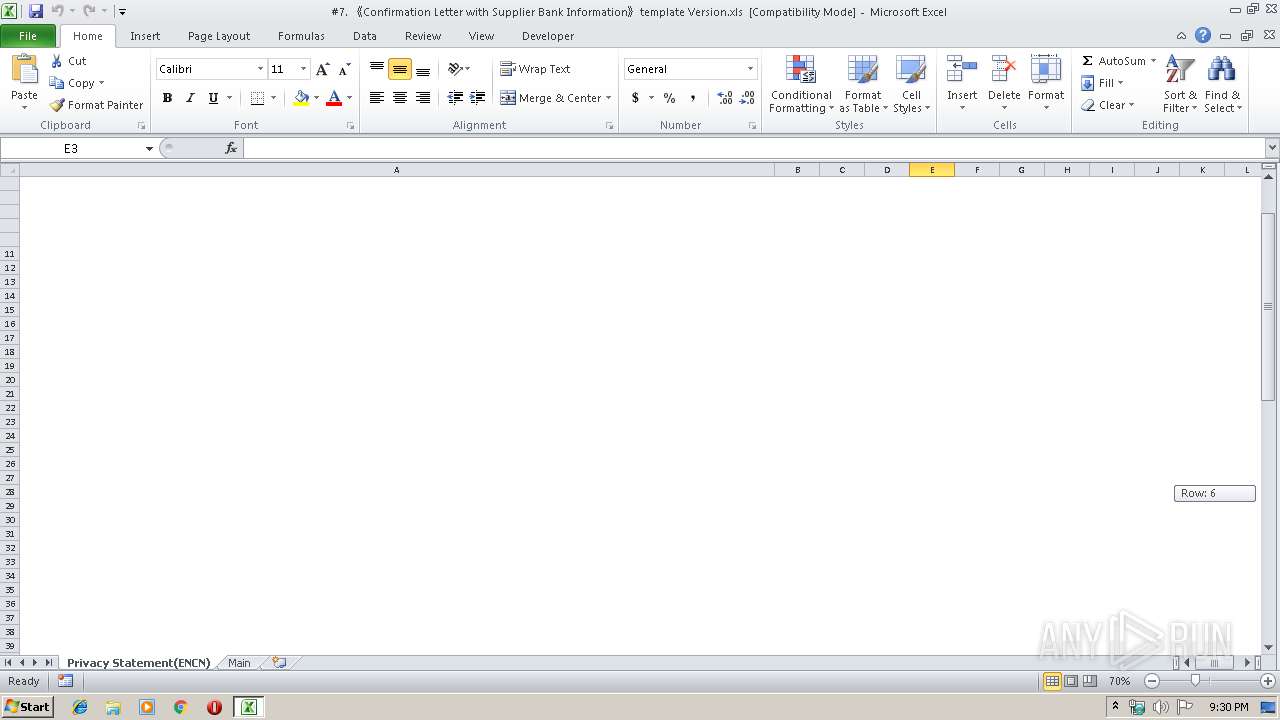This screenshot has width=1280, height=720.
Task: Click the AutoSum button
Action: click(1112, 61)
